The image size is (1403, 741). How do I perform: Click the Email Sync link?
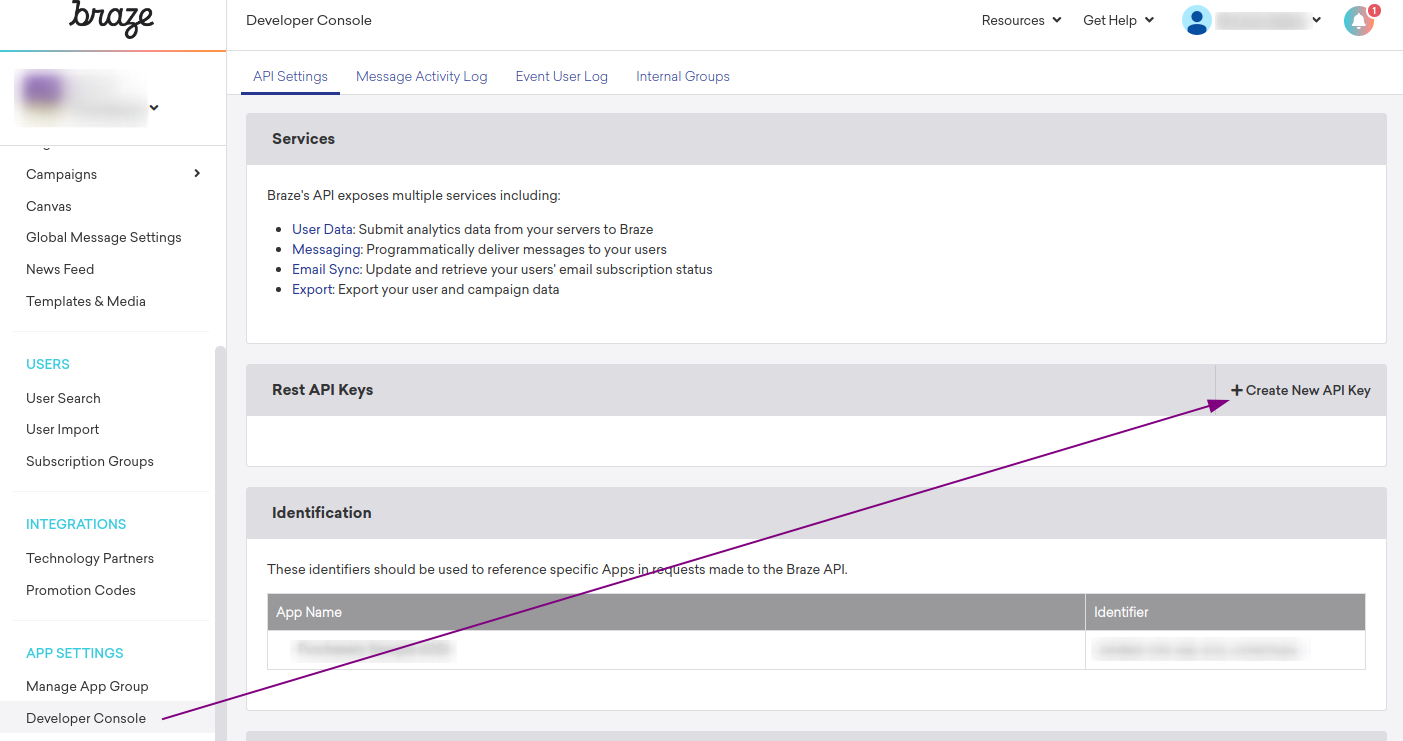(326, 269)
